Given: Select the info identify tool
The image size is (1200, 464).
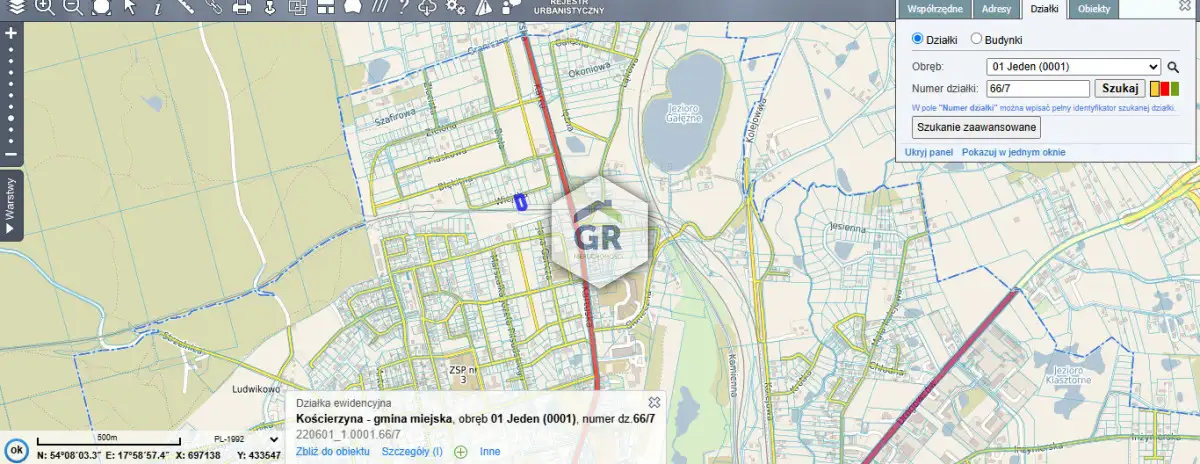Looking at the screenshot, I should [x=157, y=7].
